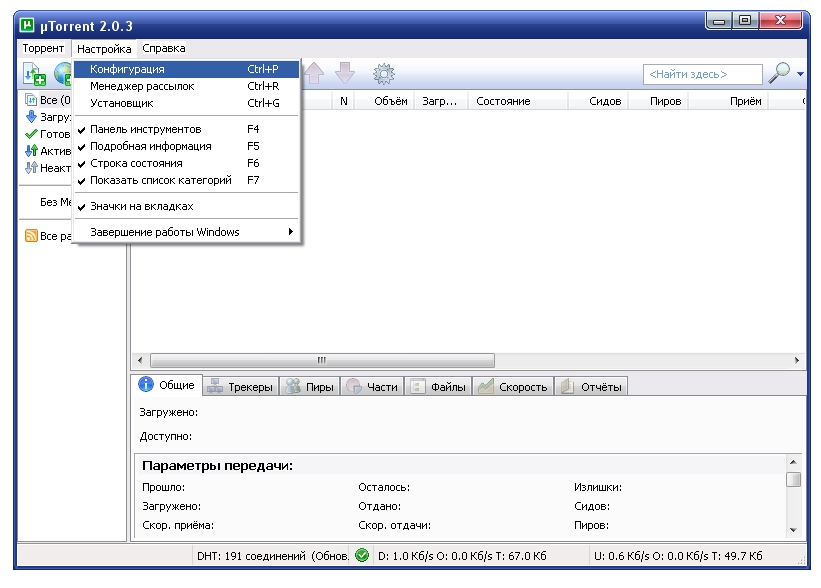Viewport: 821px width, 588px height.
Task: Choose Установщик in the Настройка menu
Action: [x=186, y=103]
